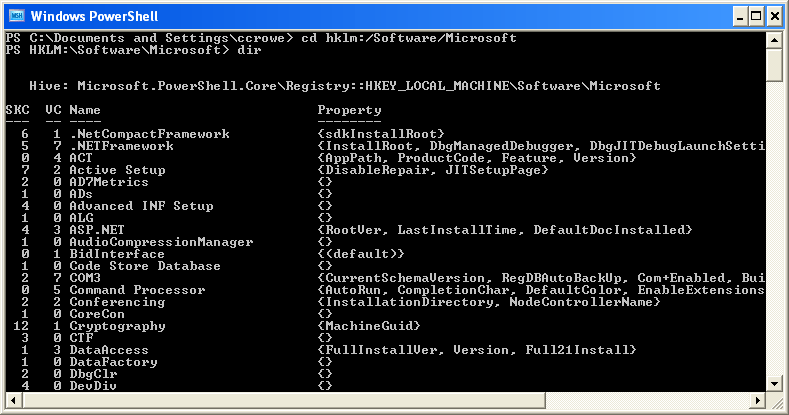This screenshot has height=415, width=789.
Task: Click the Active Setup row name
Action: (x=117, y=170)
